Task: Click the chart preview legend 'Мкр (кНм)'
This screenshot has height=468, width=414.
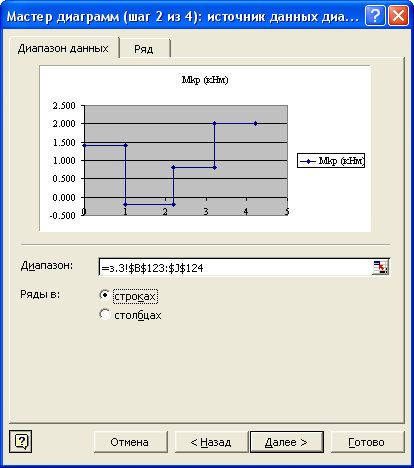Action: click(331, 161)
